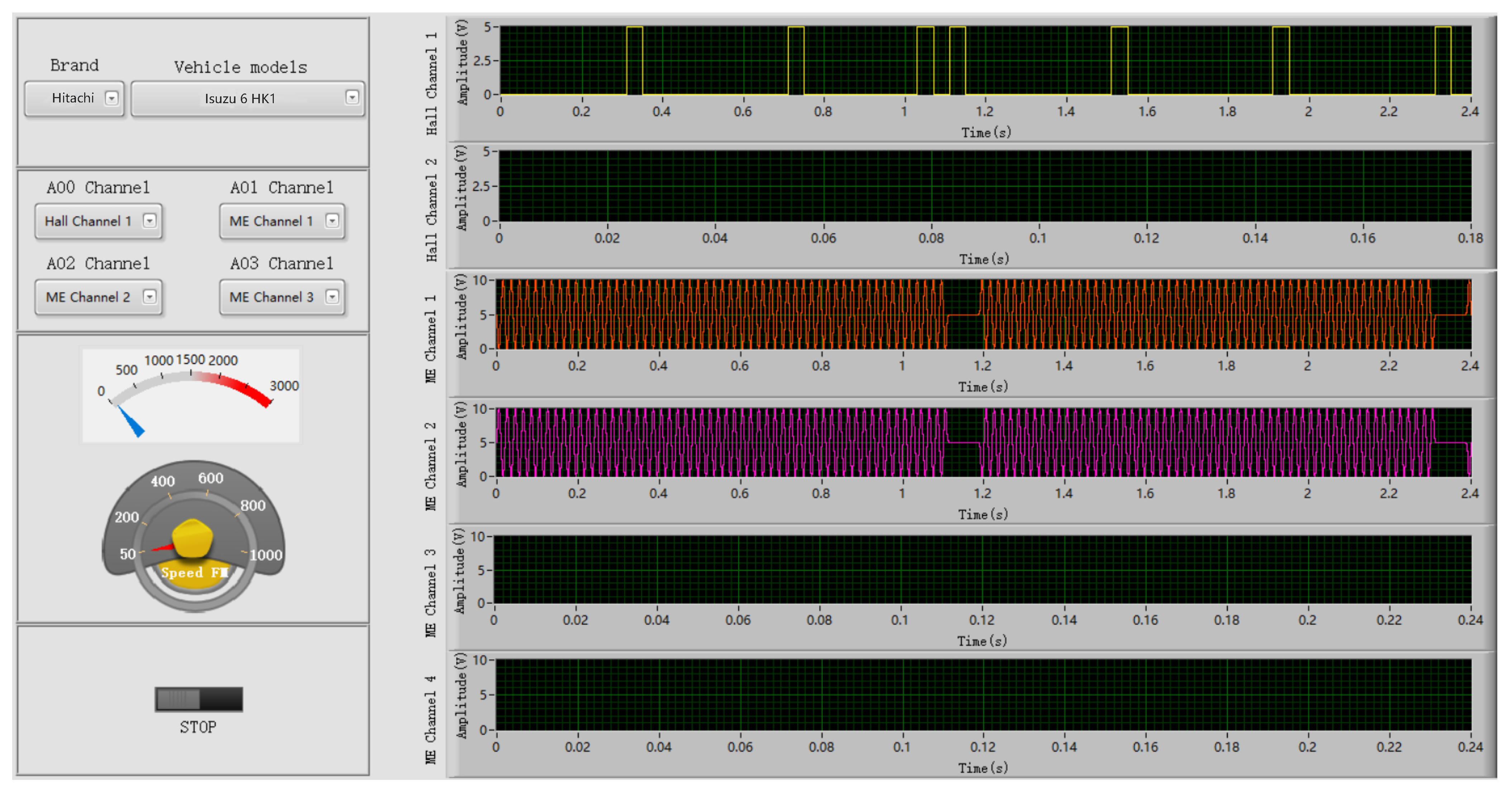Screen dimensions: 1512x791
Task: Expand the A00 Channel selector set to Hall Channel 1
Action: 98,221
